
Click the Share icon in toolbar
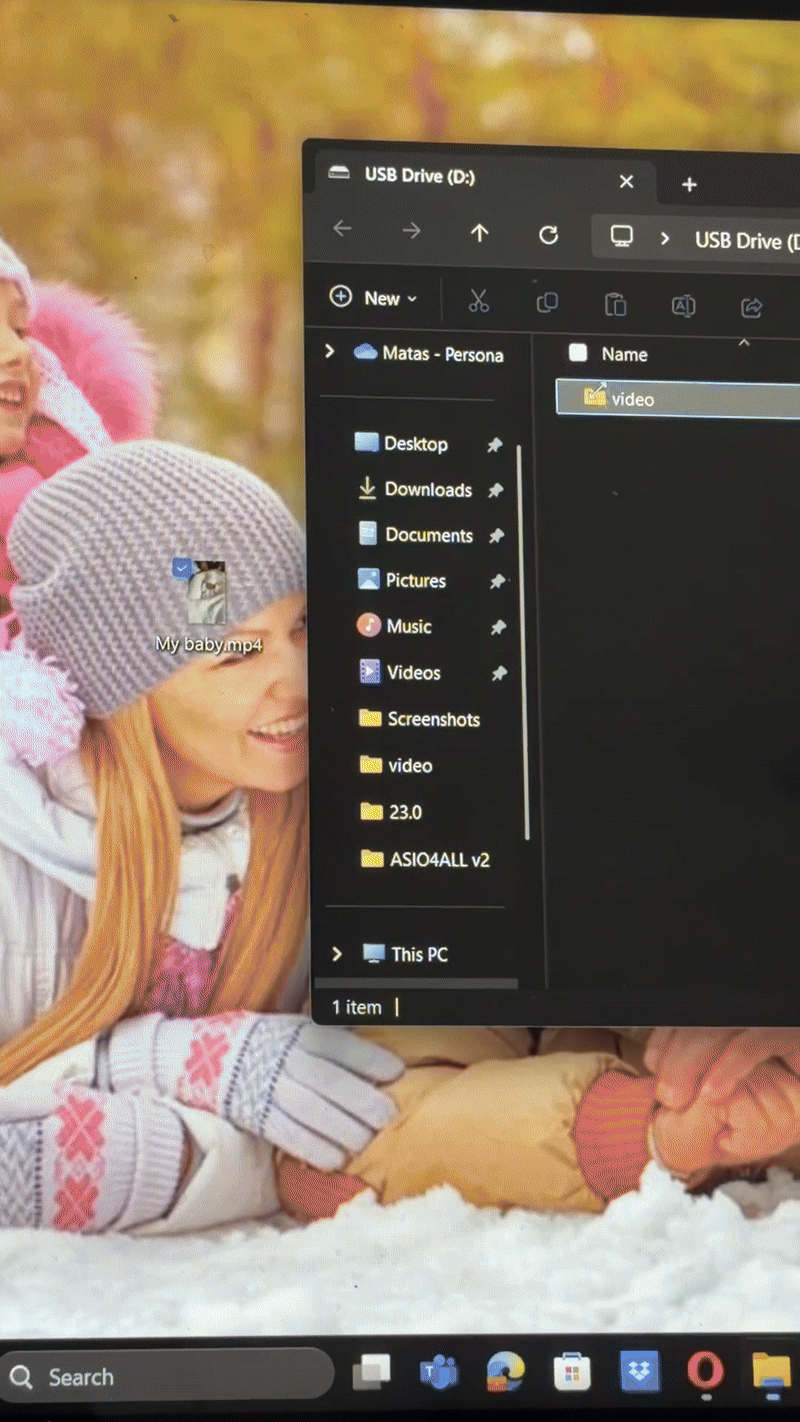point(751,307)
